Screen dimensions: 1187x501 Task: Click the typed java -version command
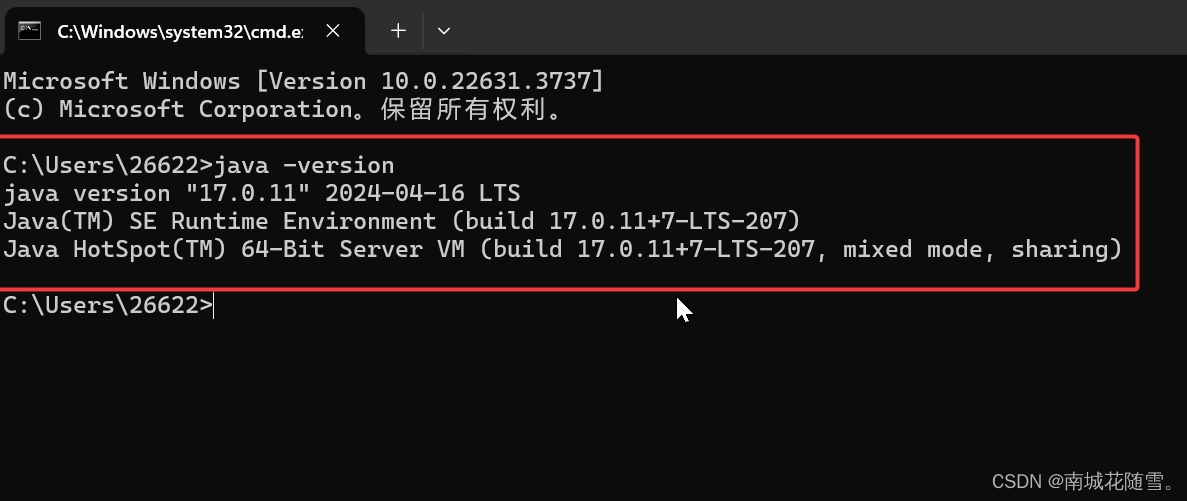click(x=304, y=165)
